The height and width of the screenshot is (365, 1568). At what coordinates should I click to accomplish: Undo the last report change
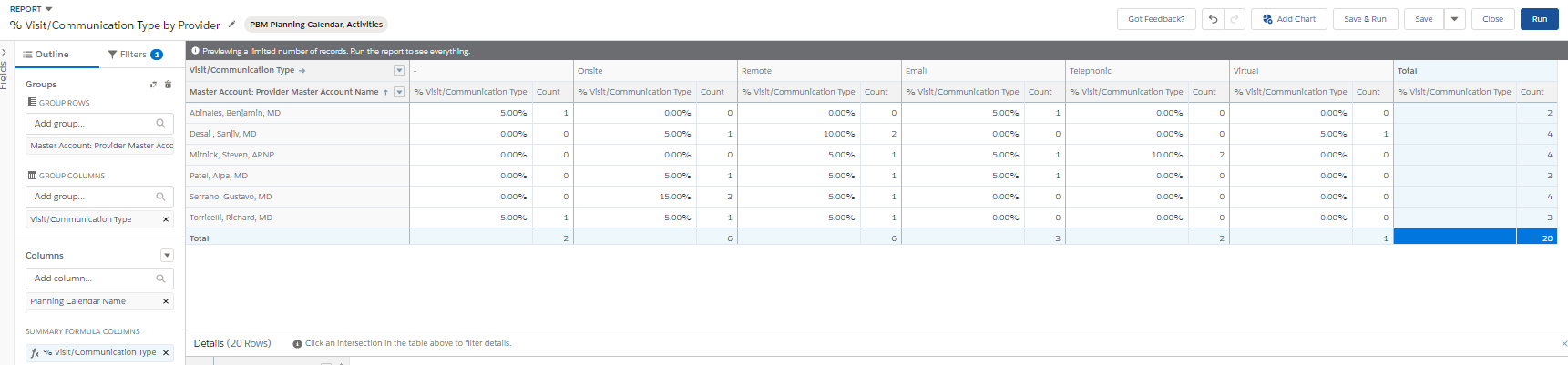click(x=1213, y=19)
